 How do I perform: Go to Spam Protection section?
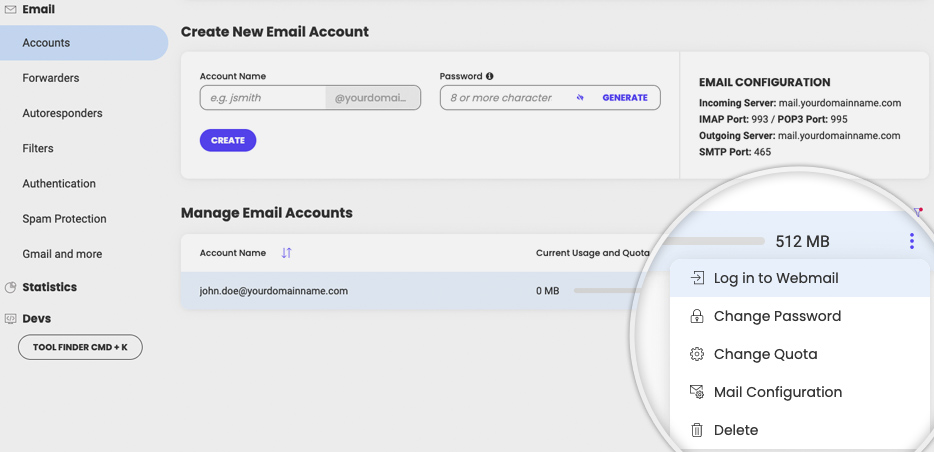[64, 219]
